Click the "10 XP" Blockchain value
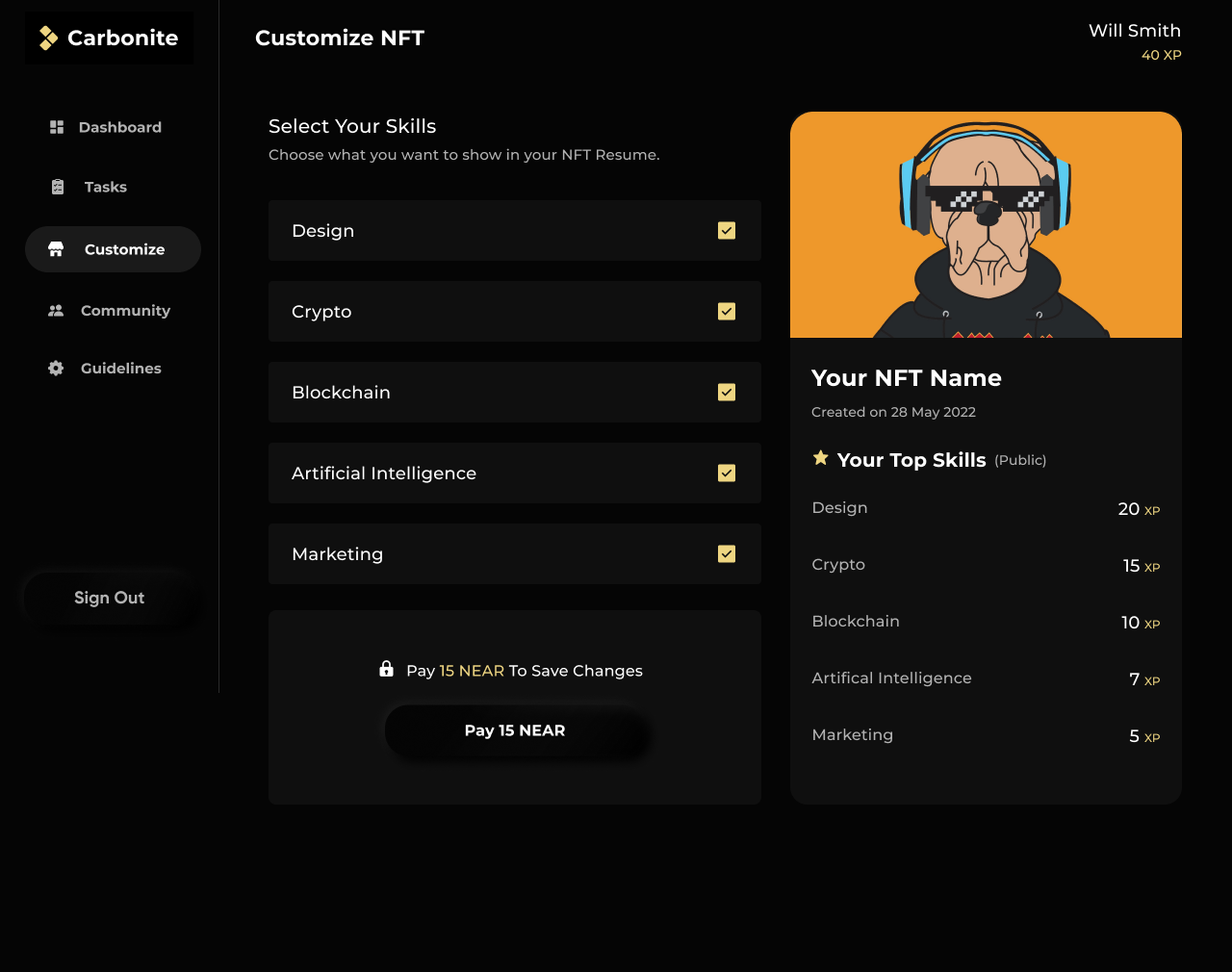 pos(1141,623)
